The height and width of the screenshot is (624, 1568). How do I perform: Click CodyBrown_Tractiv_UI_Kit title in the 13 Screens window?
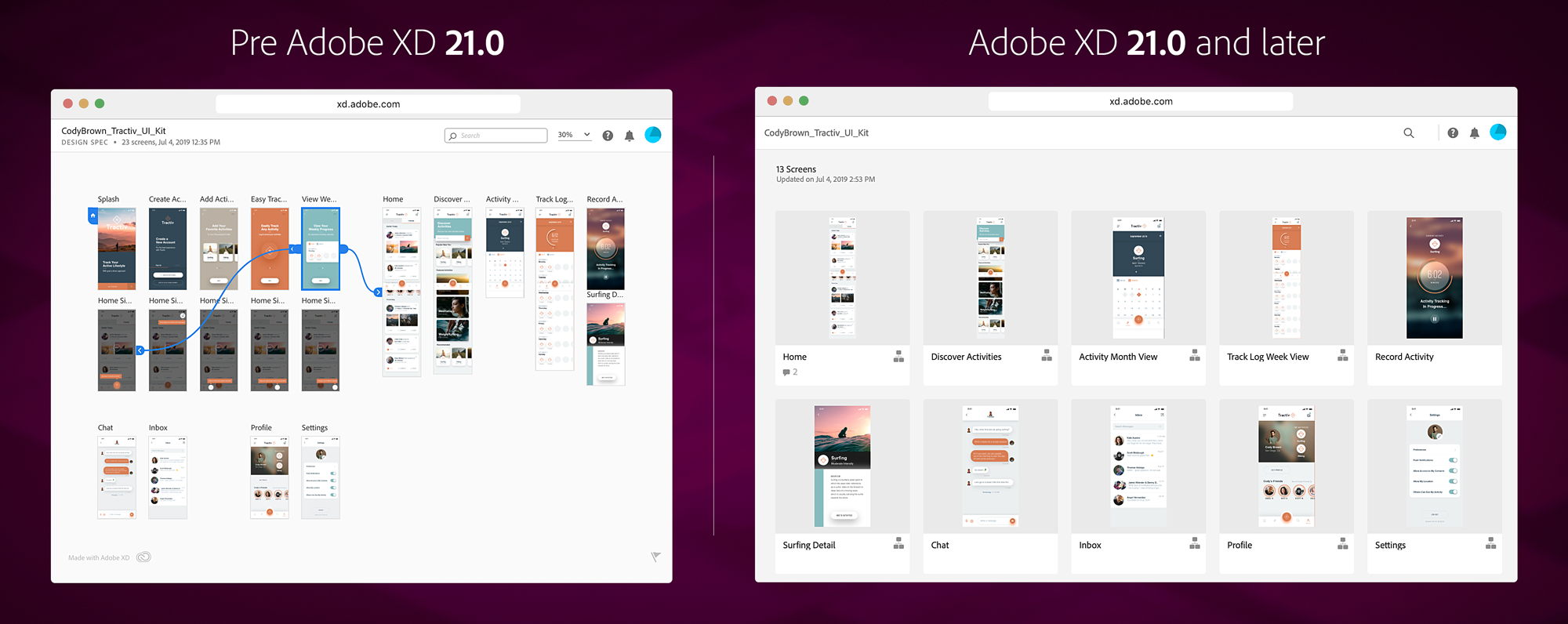tap(816, 133)
